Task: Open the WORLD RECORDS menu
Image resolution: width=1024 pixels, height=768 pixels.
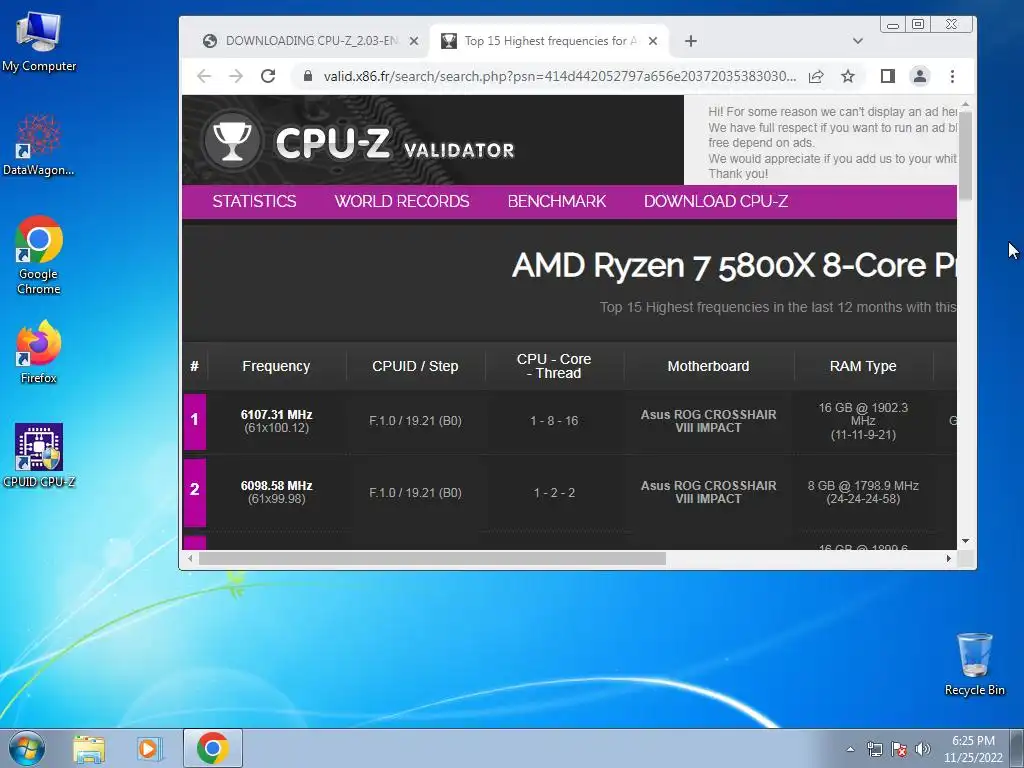Action: (402, 201)
